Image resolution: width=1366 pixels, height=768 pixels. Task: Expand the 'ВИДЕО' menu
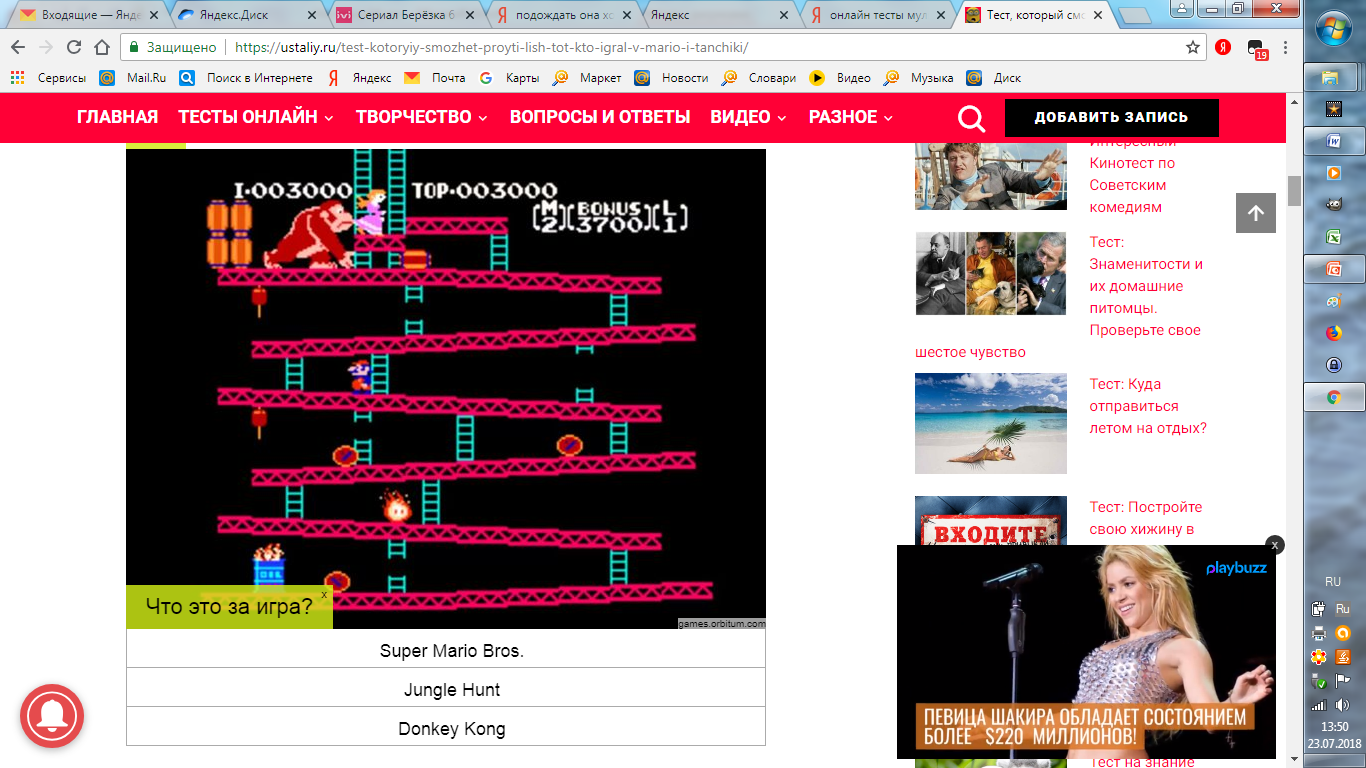coord(748,117)
